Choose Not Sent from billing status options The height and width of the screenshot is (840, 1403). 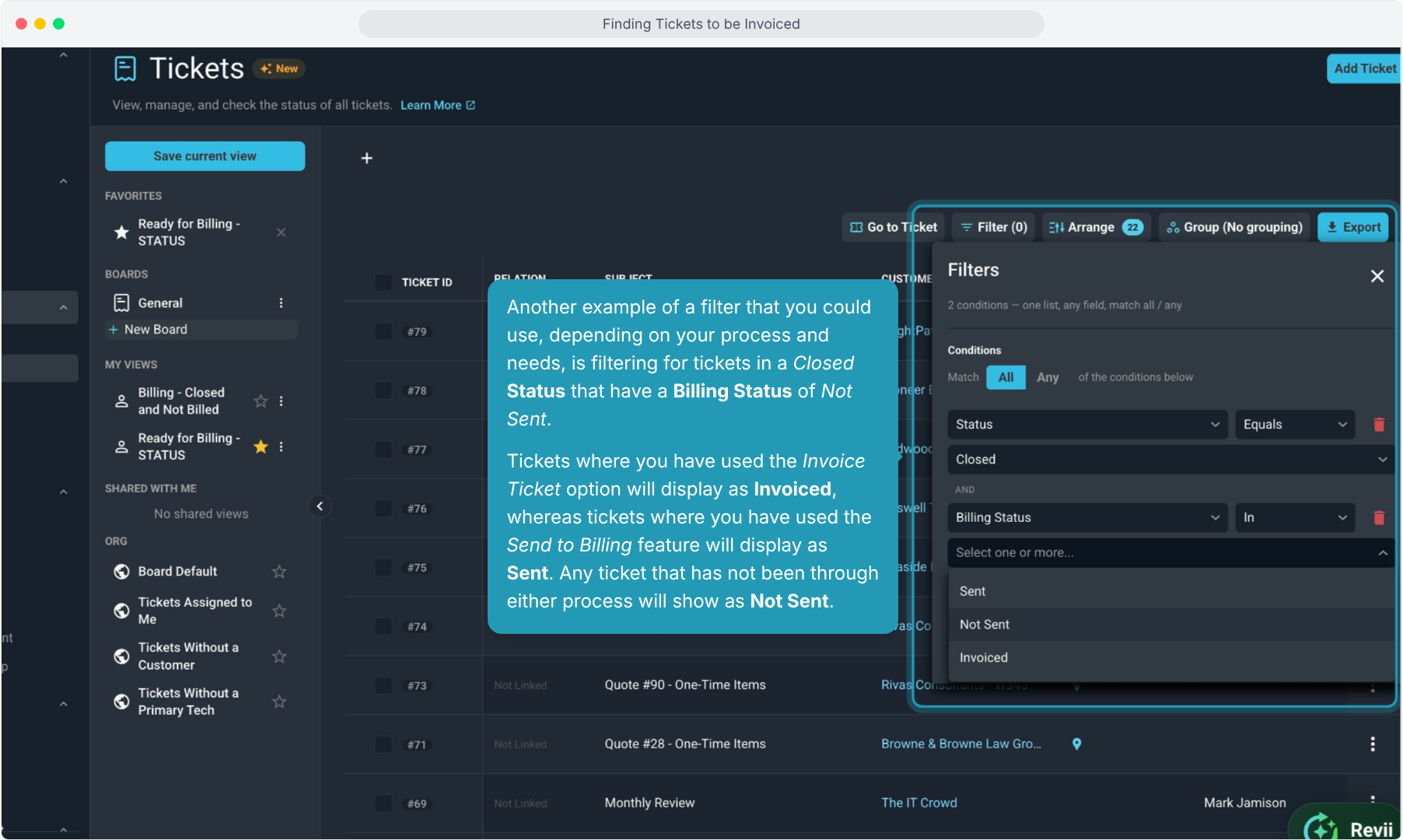(x=1170, y=625)
